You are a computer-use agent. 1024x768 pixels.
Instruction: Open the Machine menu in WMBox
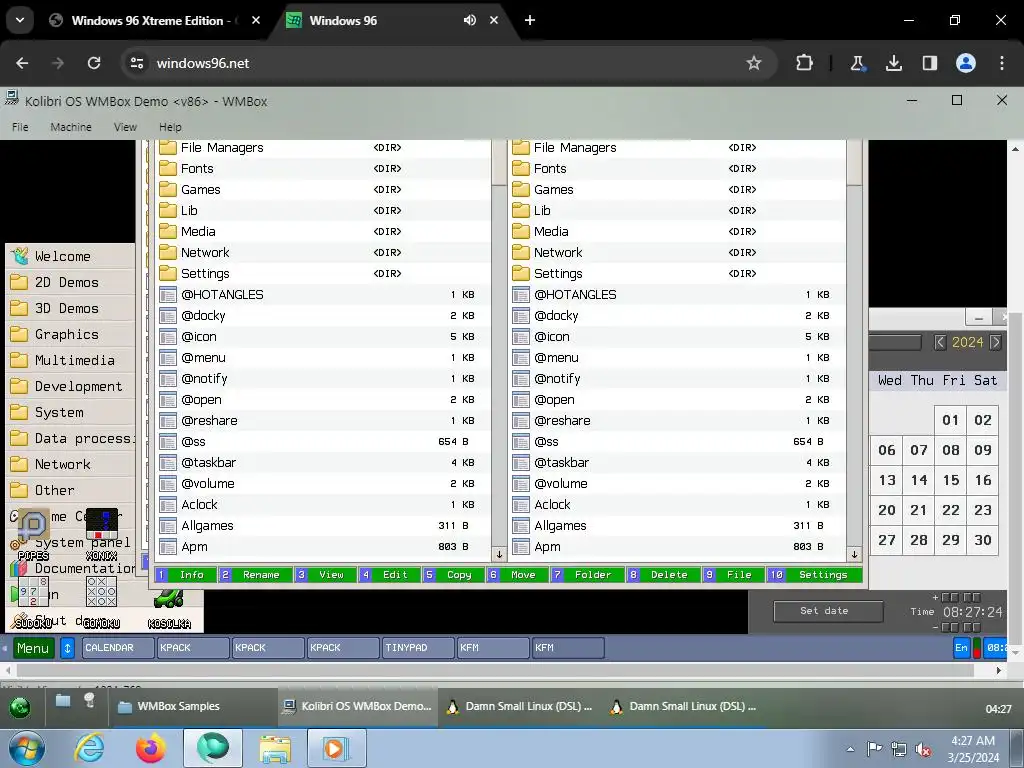(x=71, y=127)
